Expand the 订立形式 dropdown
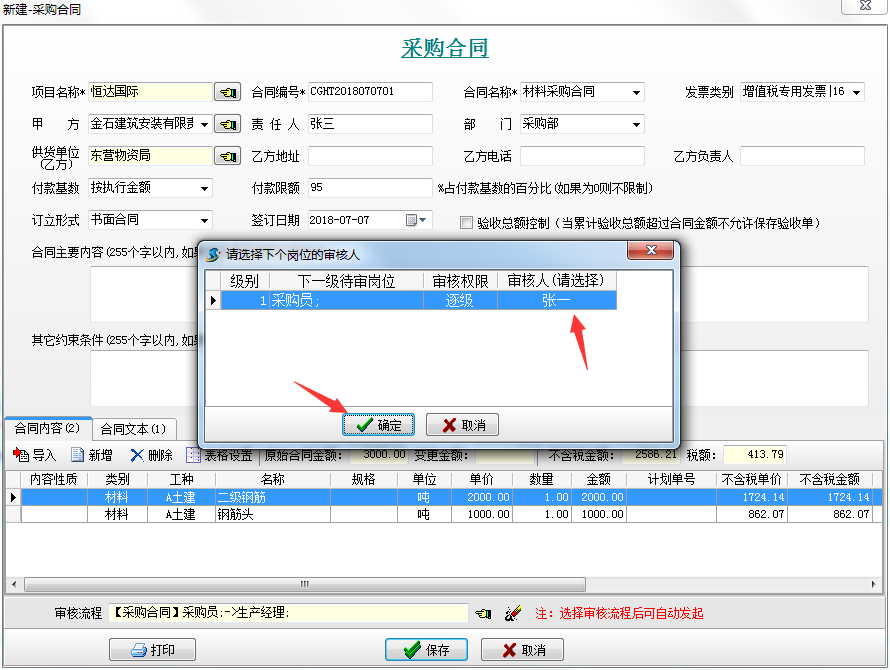Viewport: 890px width, 670px height. click(x=204, y=220)
